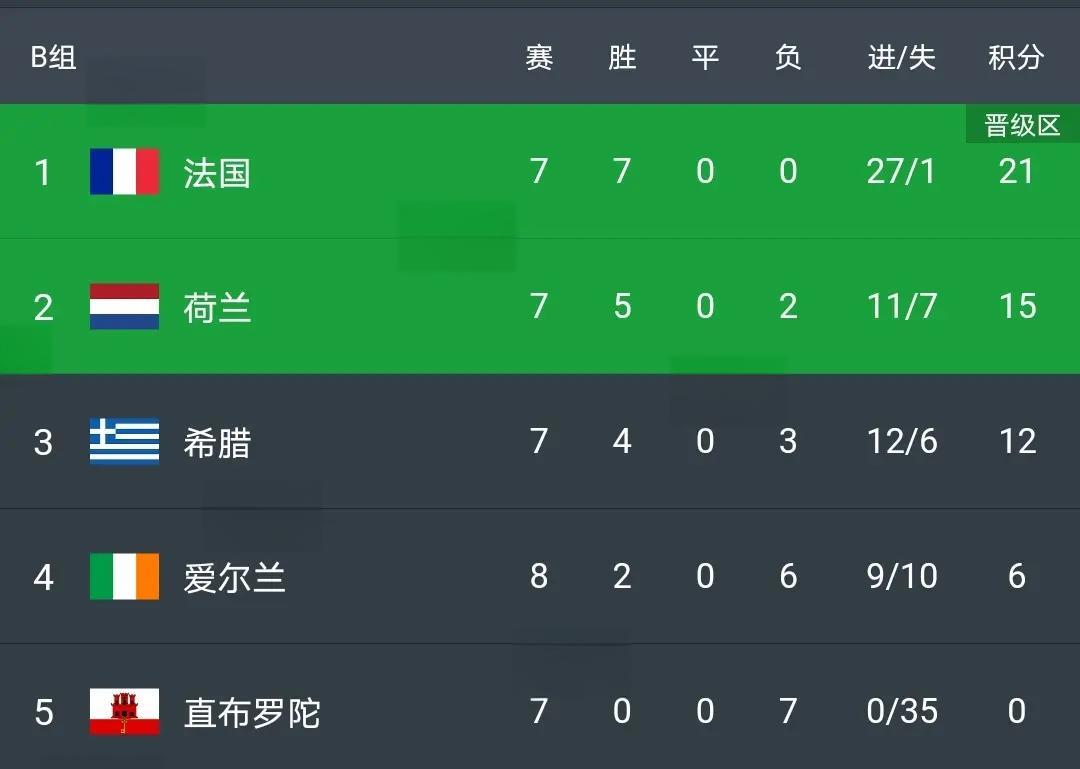
Task: Click the Greece flag icon
Action: [124, 441]
